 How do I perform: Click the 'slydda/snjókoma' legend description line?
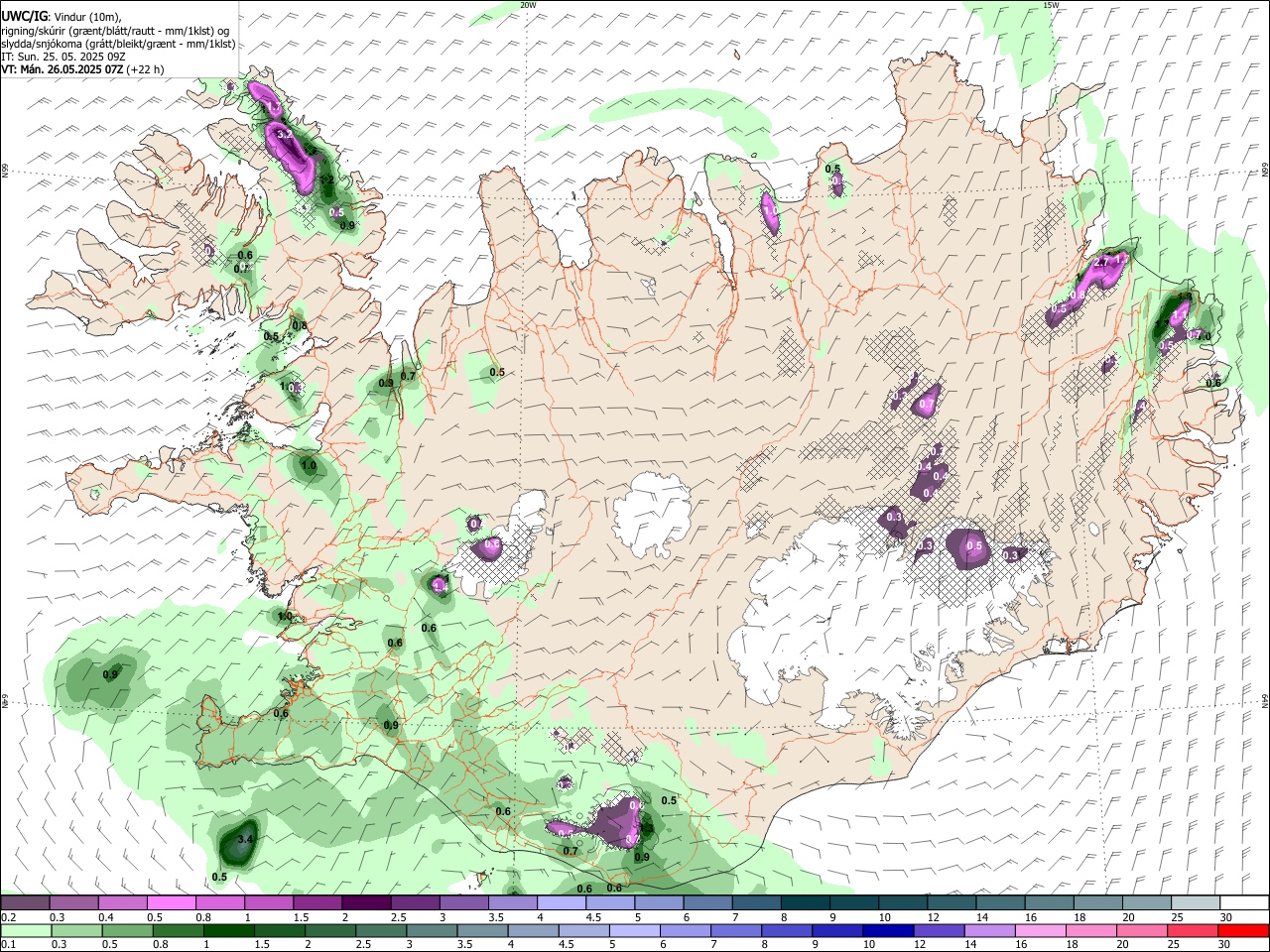click(118, 44)
